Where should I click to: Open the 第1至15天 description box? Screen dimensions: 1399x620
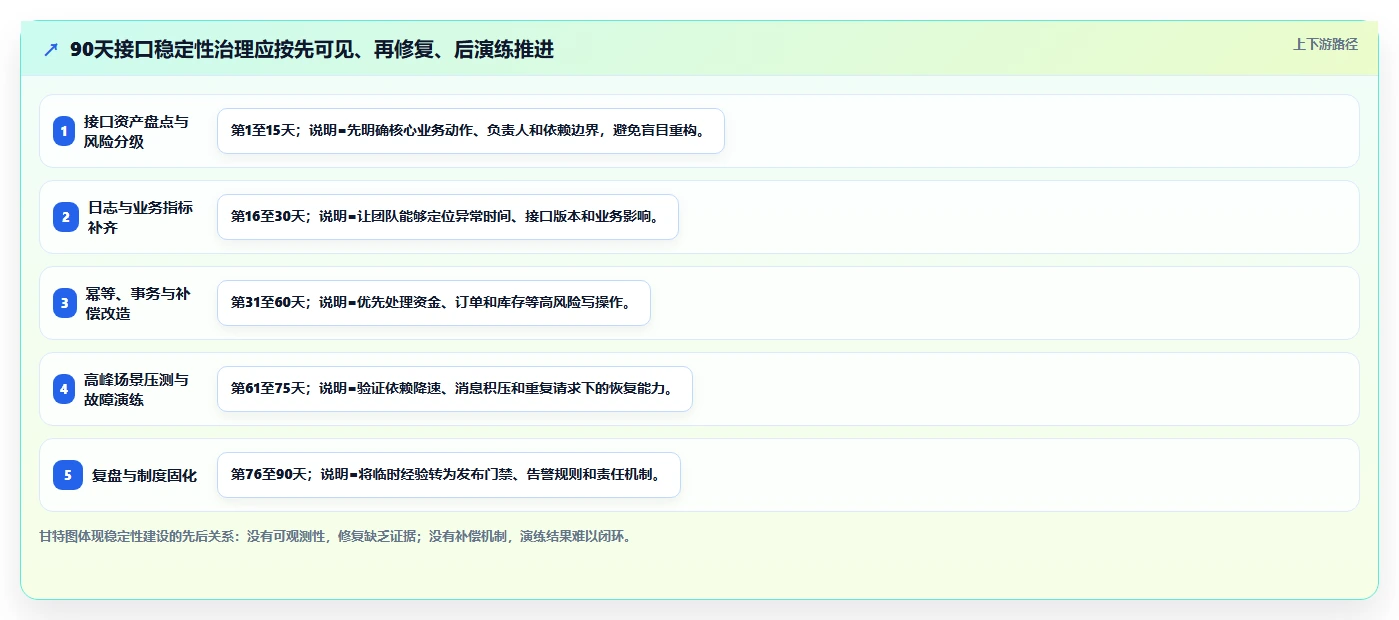(x=471, y=131)
